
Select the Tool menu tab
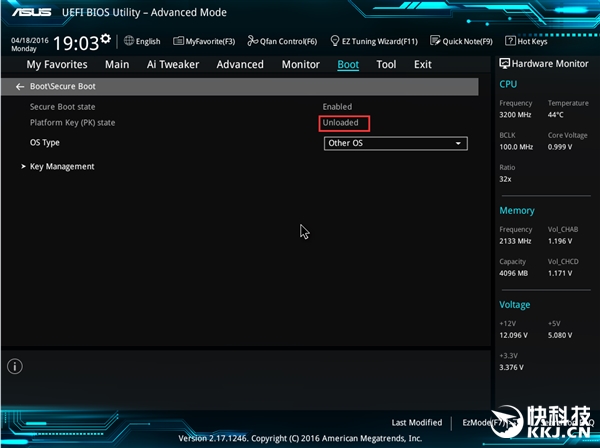coord(386,65)
